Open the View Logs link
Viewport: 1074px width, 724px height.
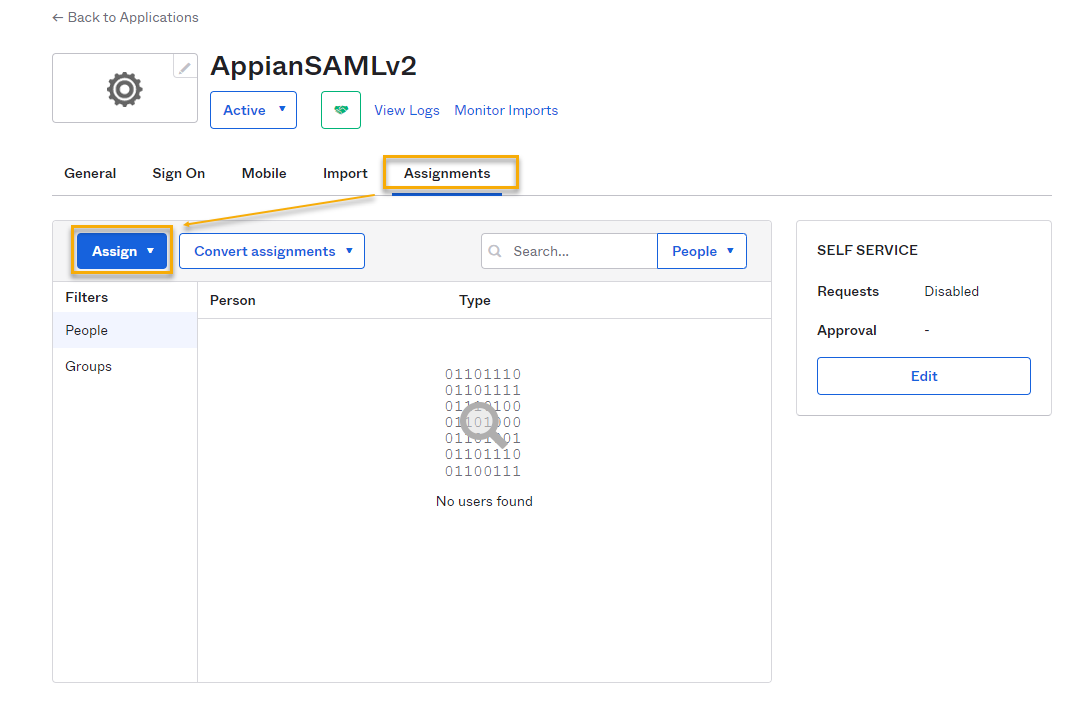pyautogui.click(x=407, y=110)
